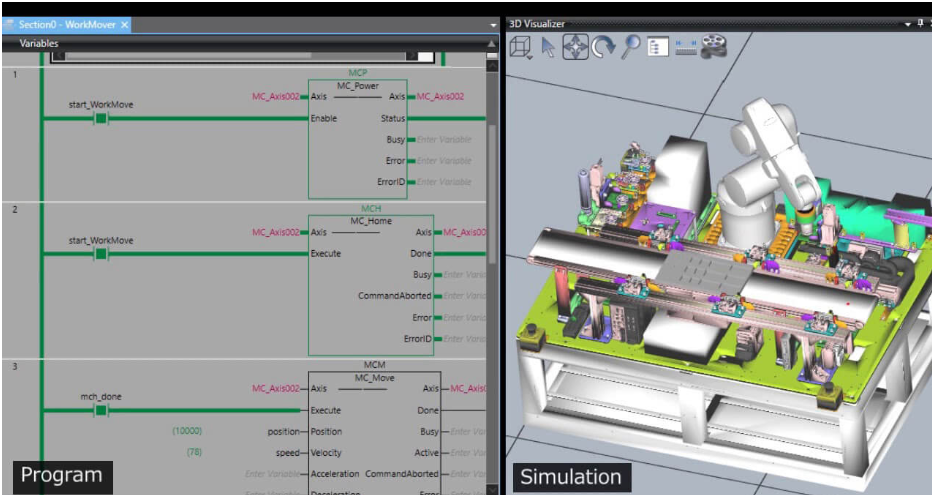This screenshot has width=932, height=495.
Task: Select the mch_done contact in rung 3
Action: click(101, 410)
